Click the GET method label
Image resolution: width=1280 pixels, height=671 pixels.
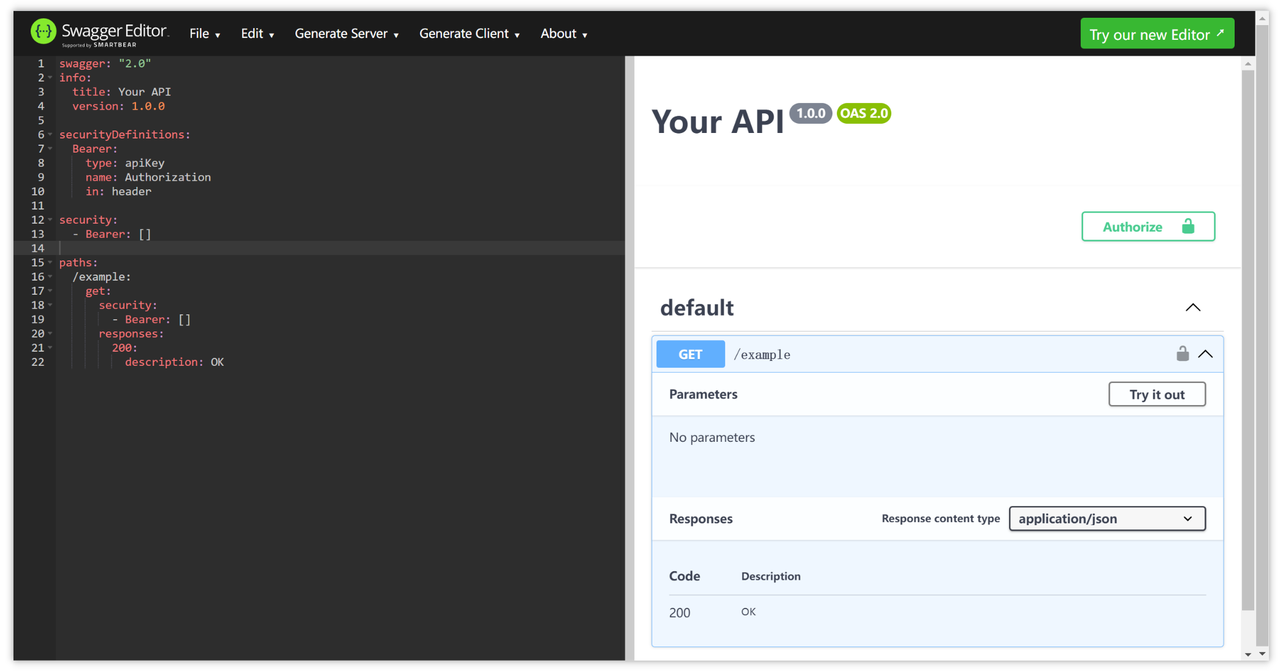[x=690, y=354]
